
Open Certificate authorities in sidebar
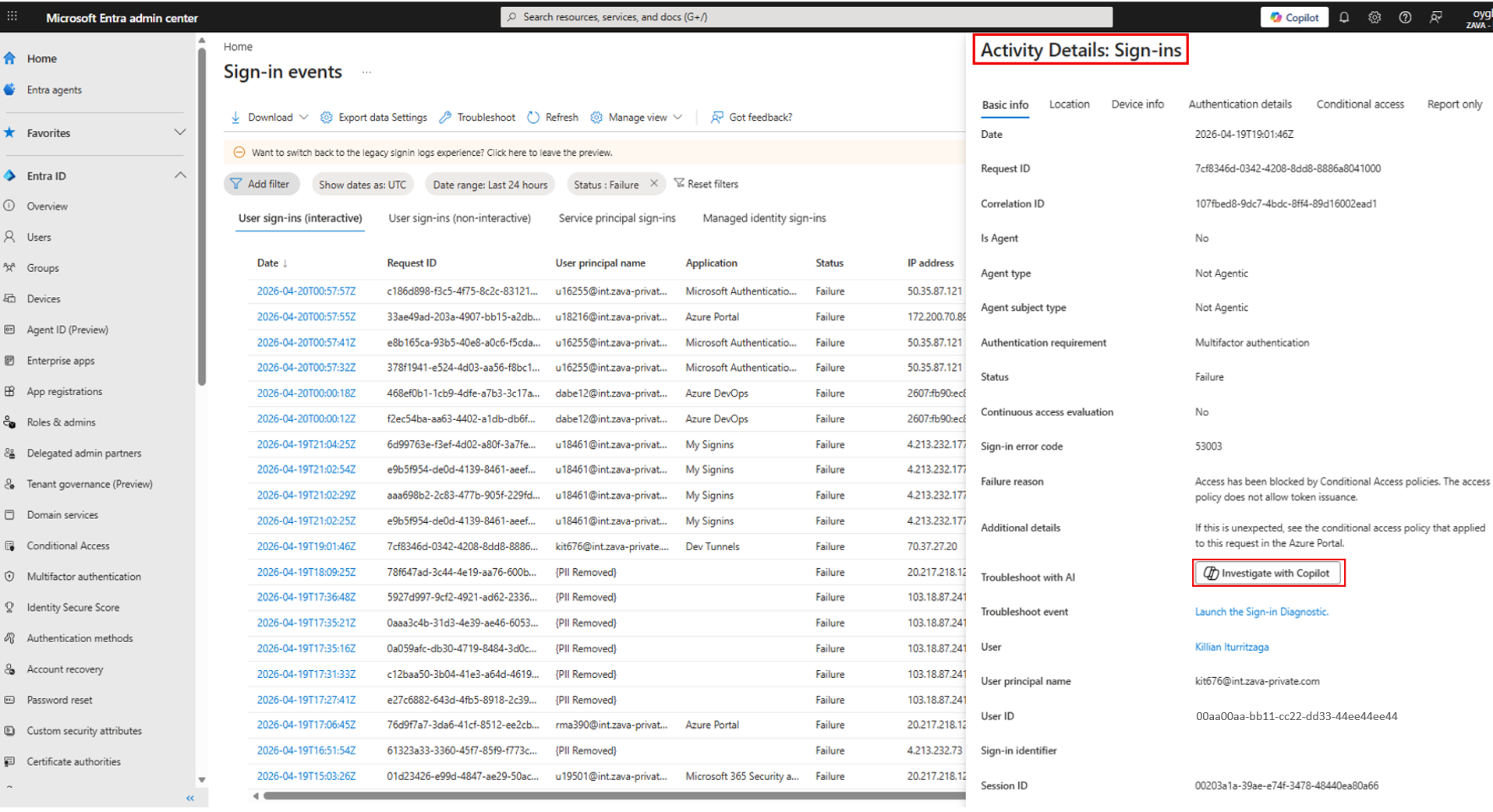click(x=74, y=761)
